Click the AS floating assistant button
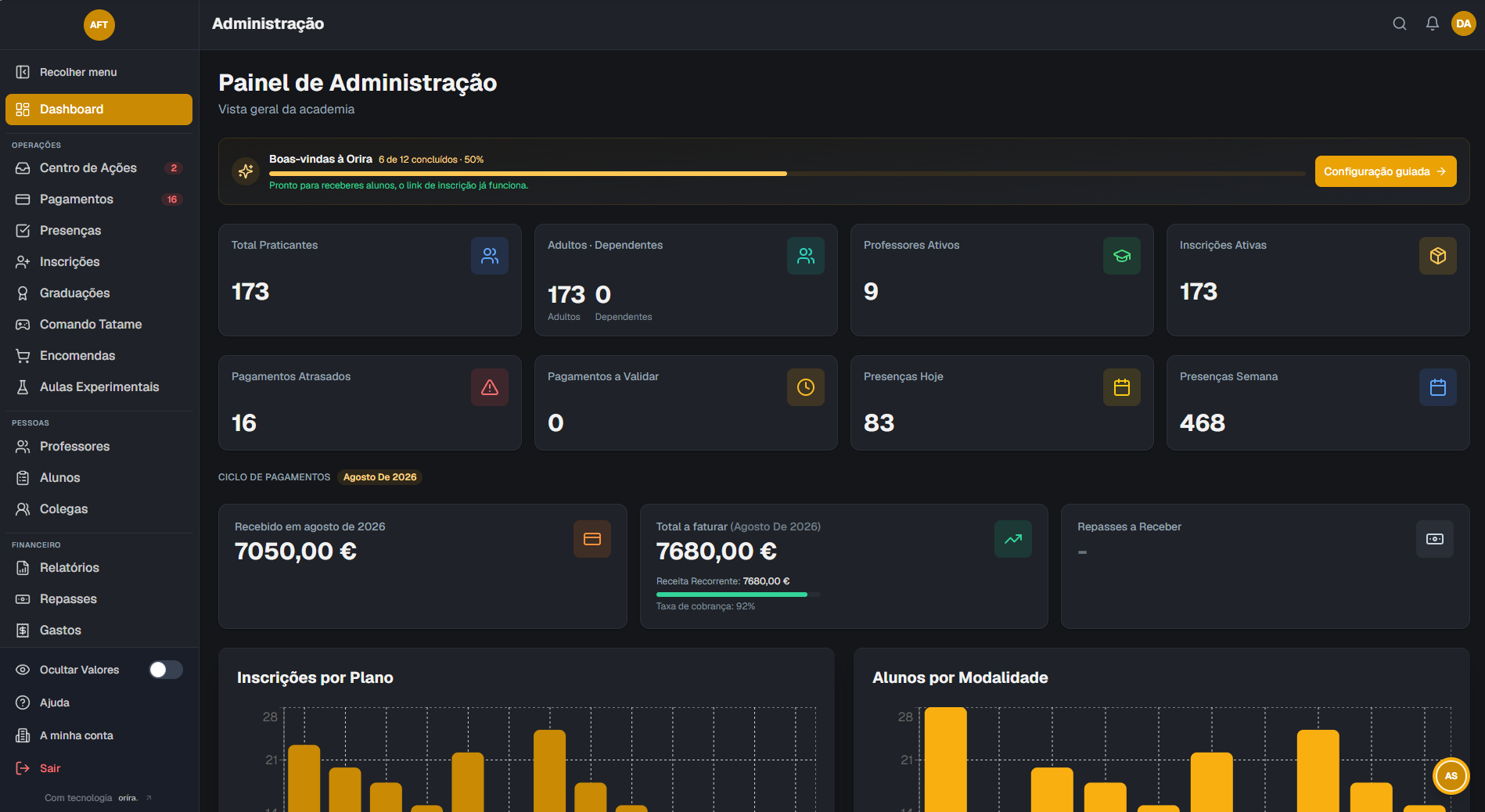 (x=1451, y=776)
